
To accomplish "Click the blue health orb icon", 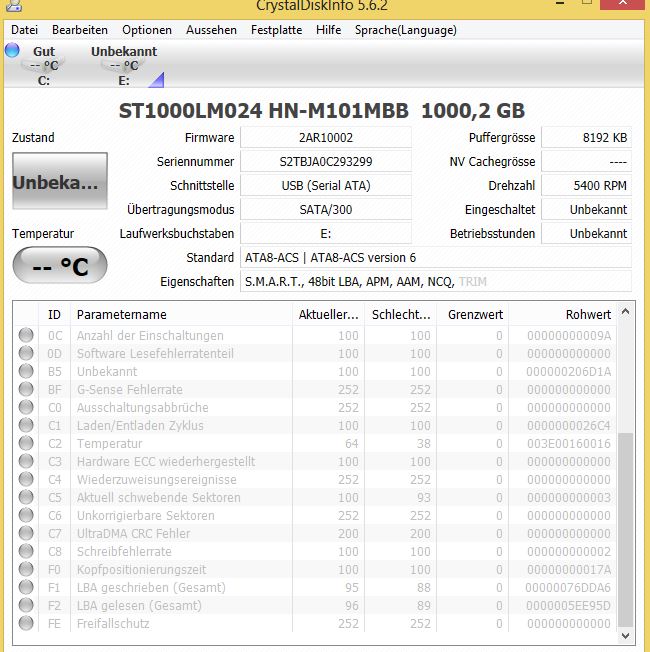I will coord(12,50).
